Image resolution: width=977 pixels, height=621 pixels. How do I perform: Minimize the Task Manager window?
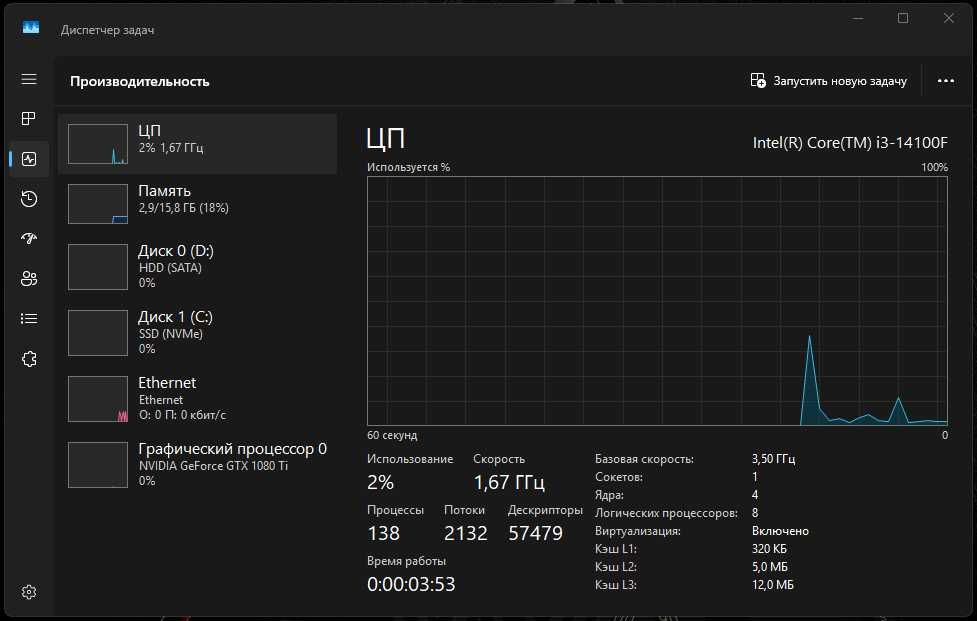click(858, 18)
